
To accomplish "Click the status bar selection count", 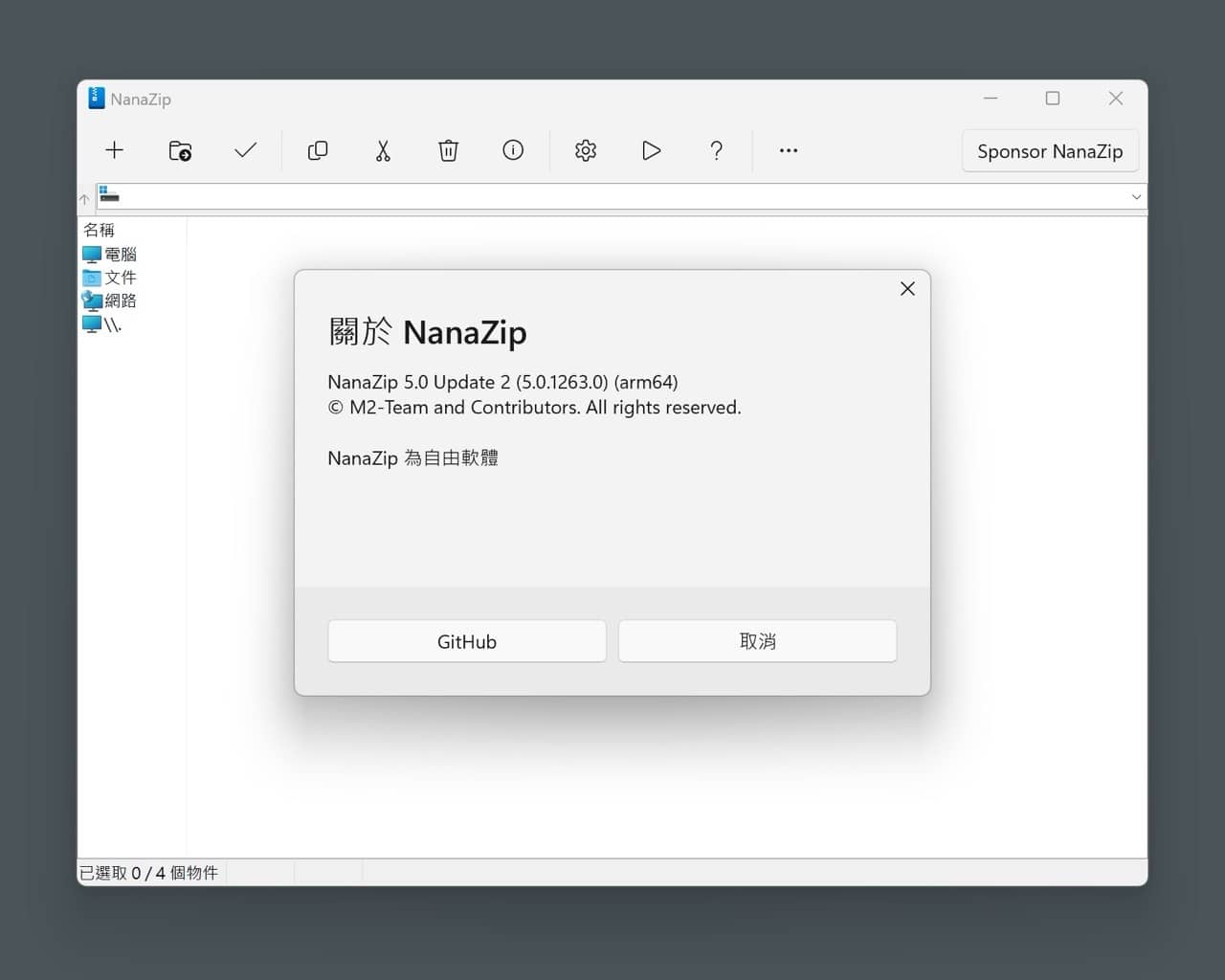I will (148, 873).
